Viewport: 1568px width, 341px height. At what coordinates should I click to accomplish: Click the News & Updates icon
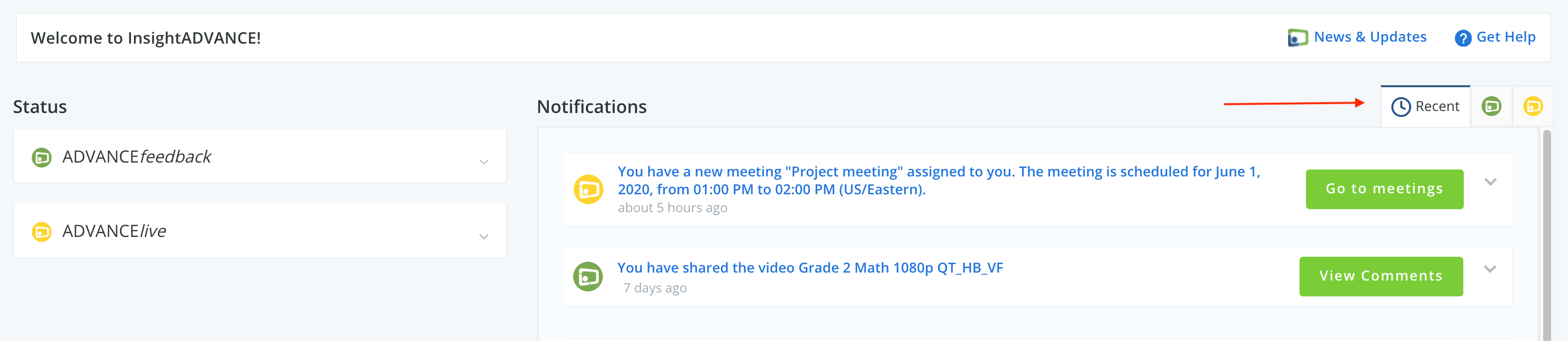pos(1297,38)
